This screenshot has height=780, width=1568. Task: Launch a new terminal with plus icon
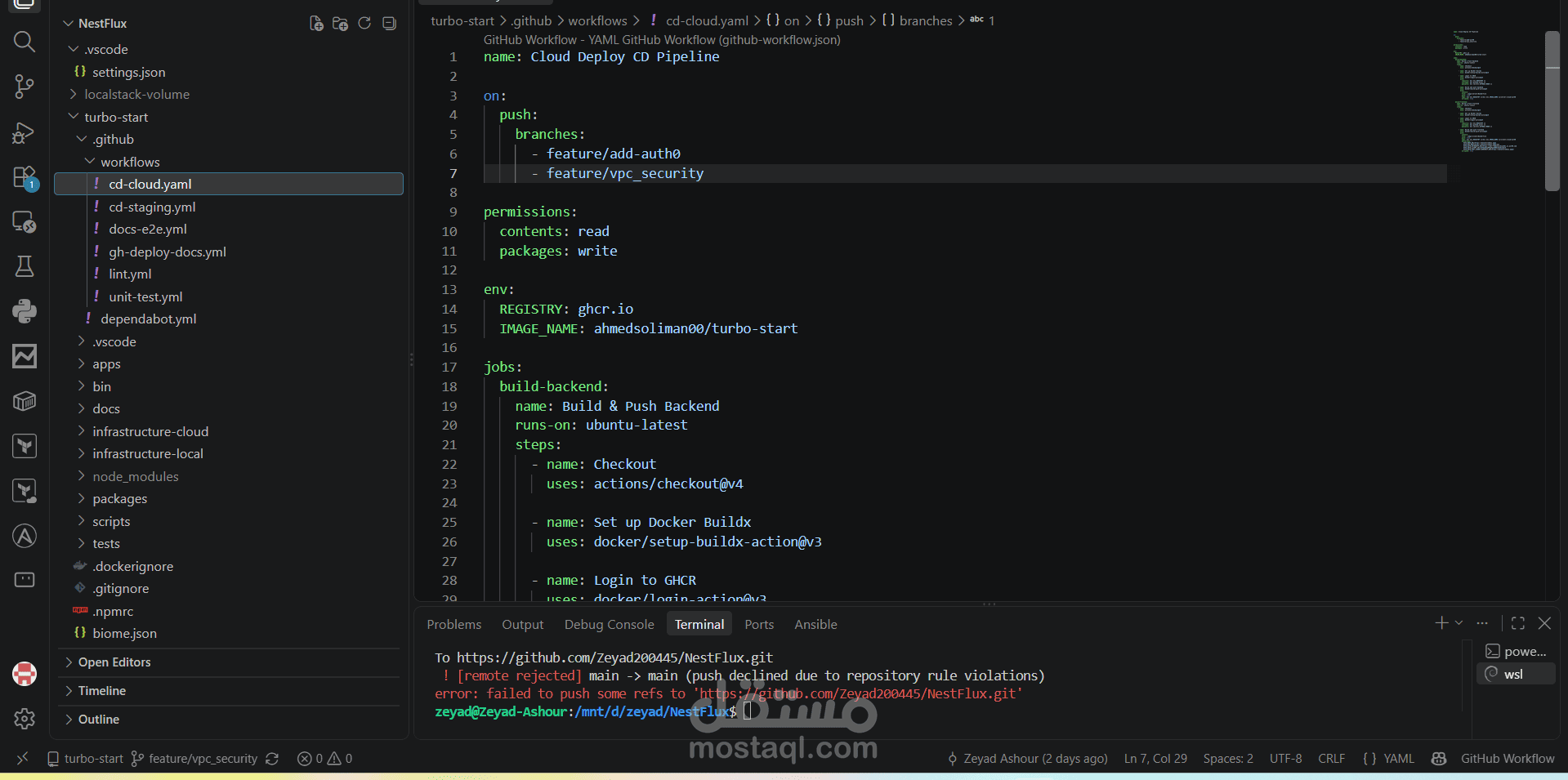pyautogui.click(x=1441, y=623)
